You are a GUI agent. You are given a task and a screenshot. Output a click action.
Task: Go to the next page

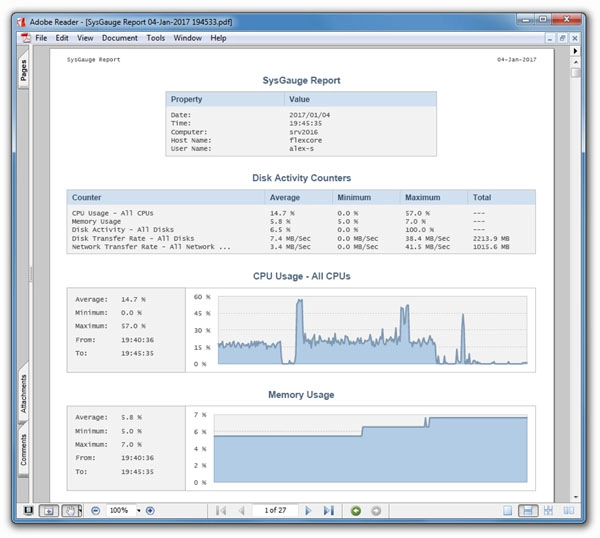pyautogui.click(x=308, y=510)
